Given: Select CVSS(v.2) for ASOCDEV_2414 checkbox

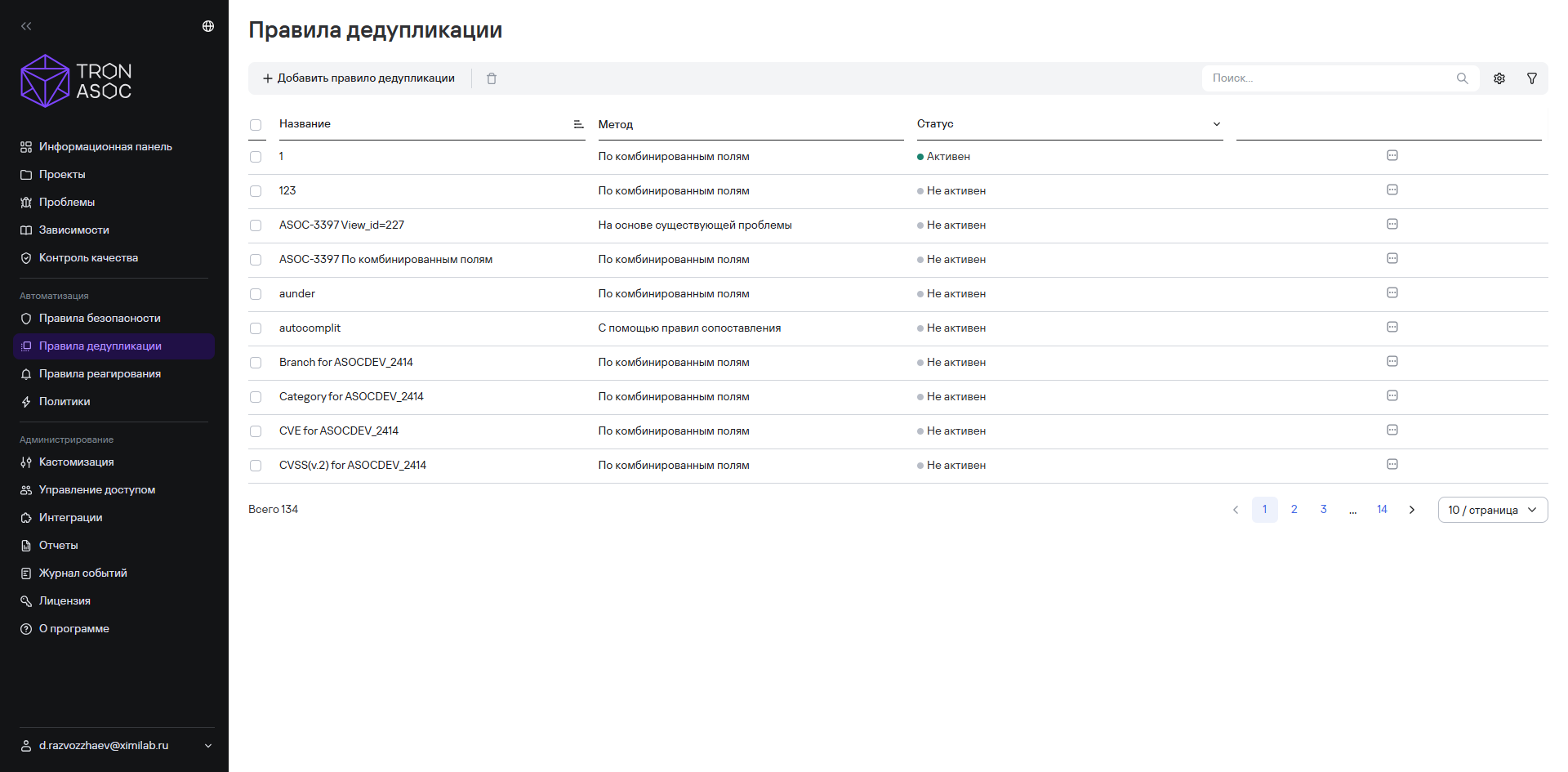Looking at the screenshot, I should tap(256, 466).
